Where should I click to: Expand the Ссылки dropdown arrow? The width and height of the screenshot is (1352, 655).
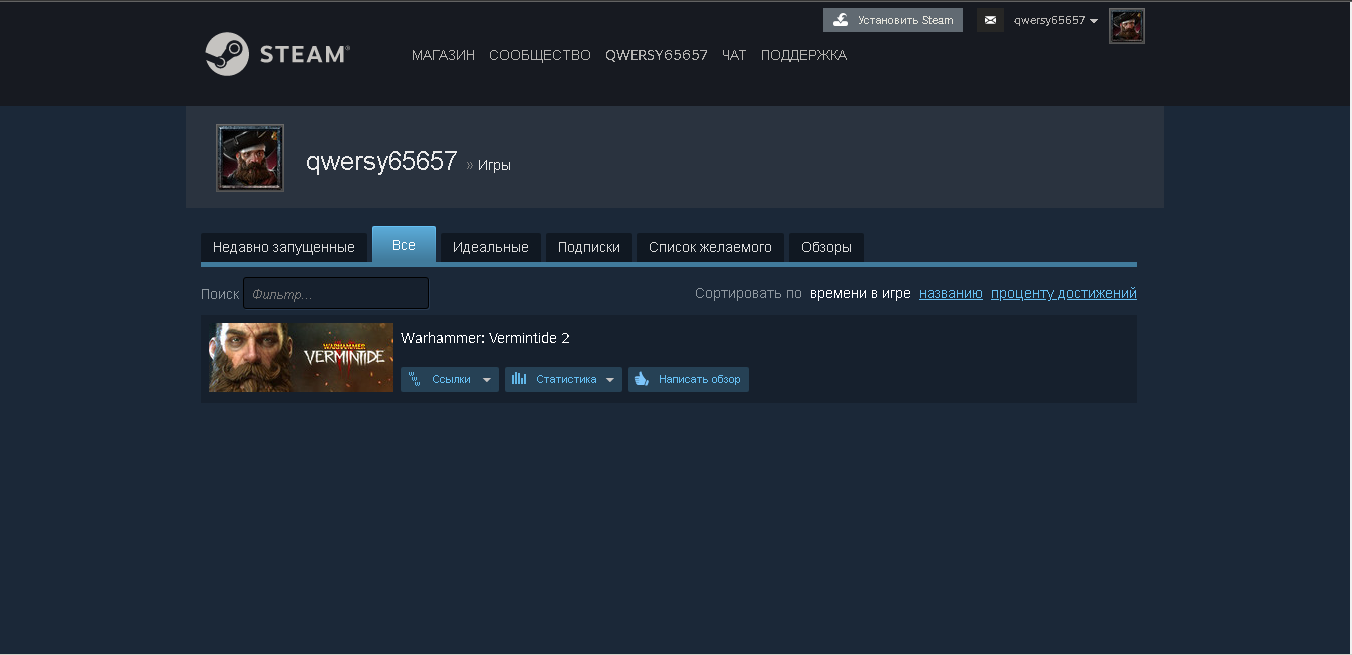click(487, 380)
